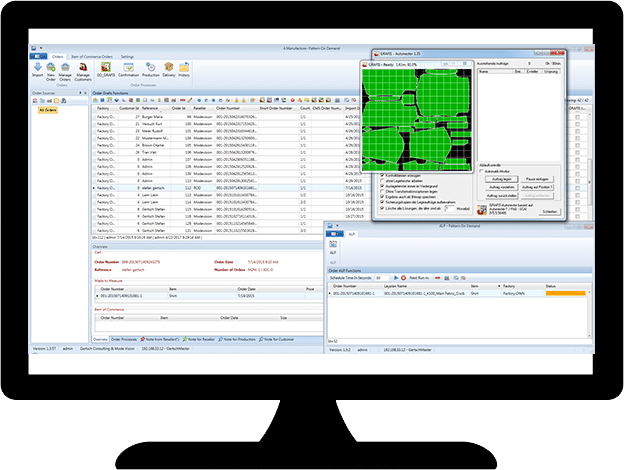Click the Import icon in ribbon
This screenshot has width=624, height=470.
pos(37,70)
